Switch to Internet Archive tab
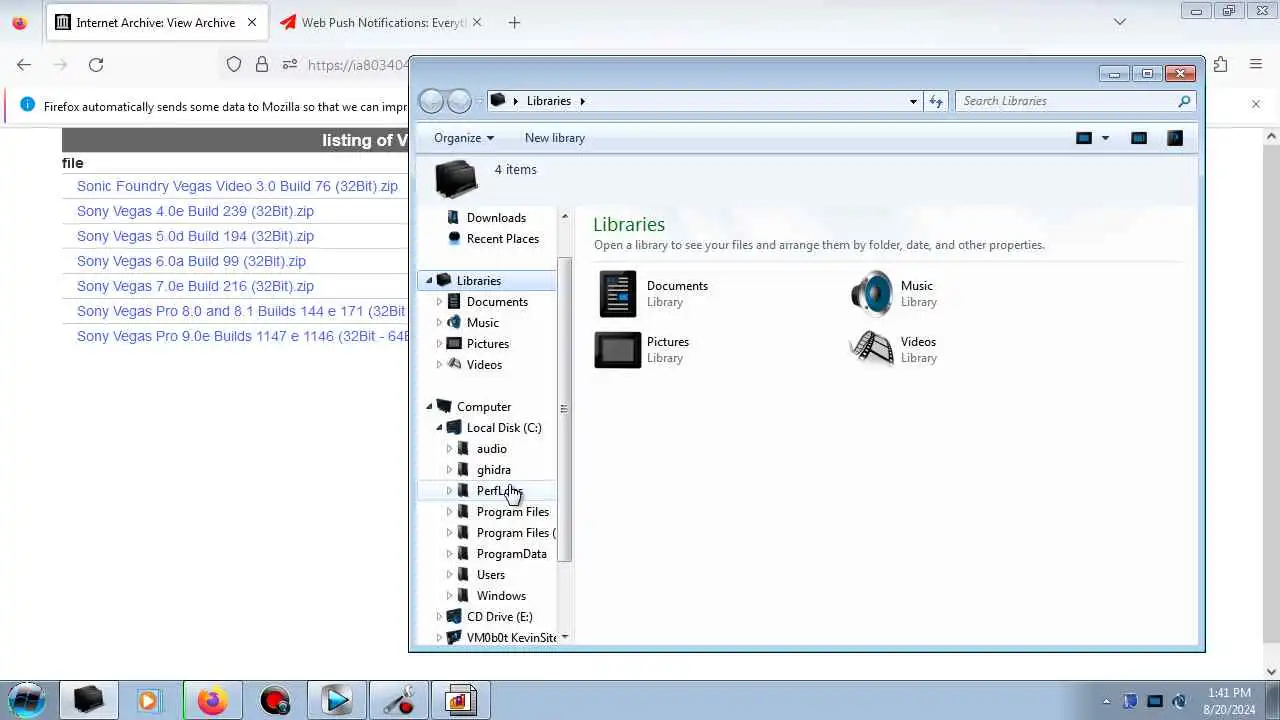The image size is (1280, 720). coord(156,22)
